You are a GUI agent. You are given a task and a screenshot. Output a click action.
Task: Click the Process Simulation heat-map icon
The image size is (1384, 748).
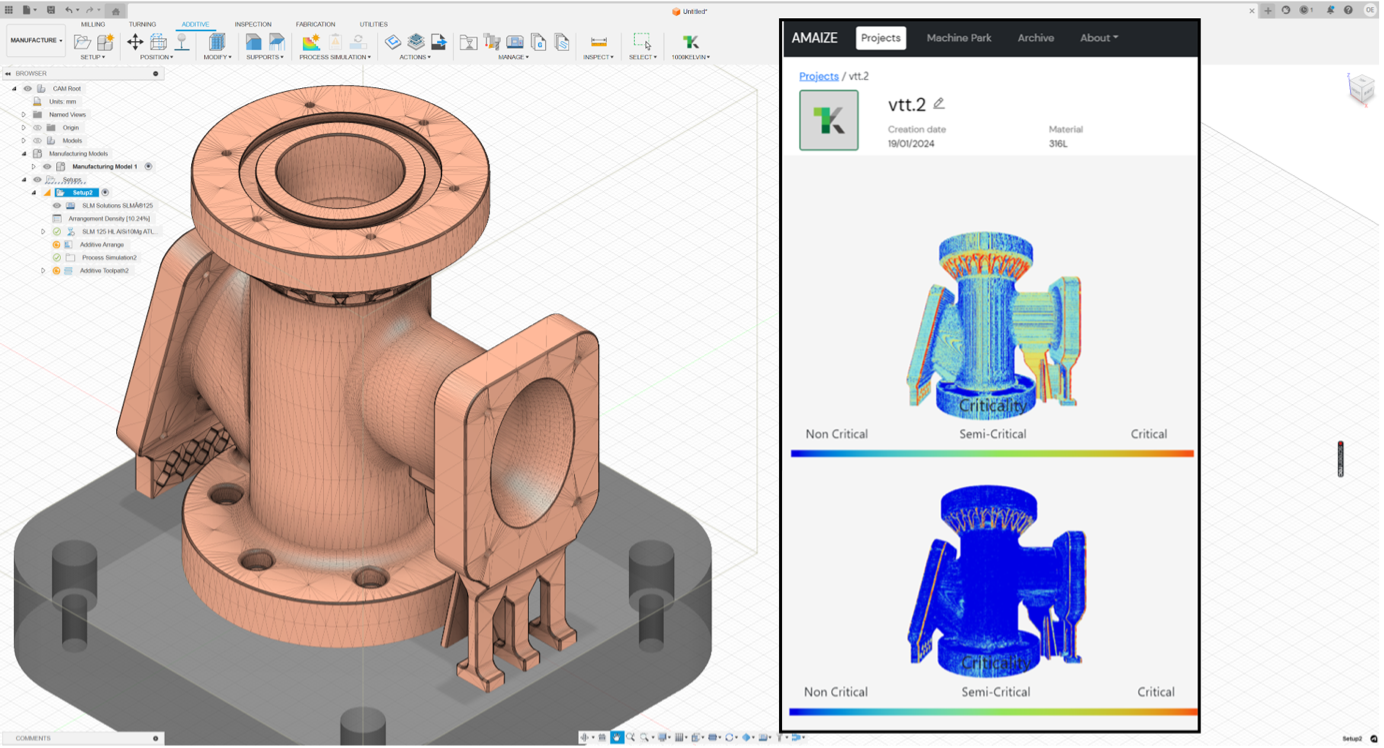(311, 42)
